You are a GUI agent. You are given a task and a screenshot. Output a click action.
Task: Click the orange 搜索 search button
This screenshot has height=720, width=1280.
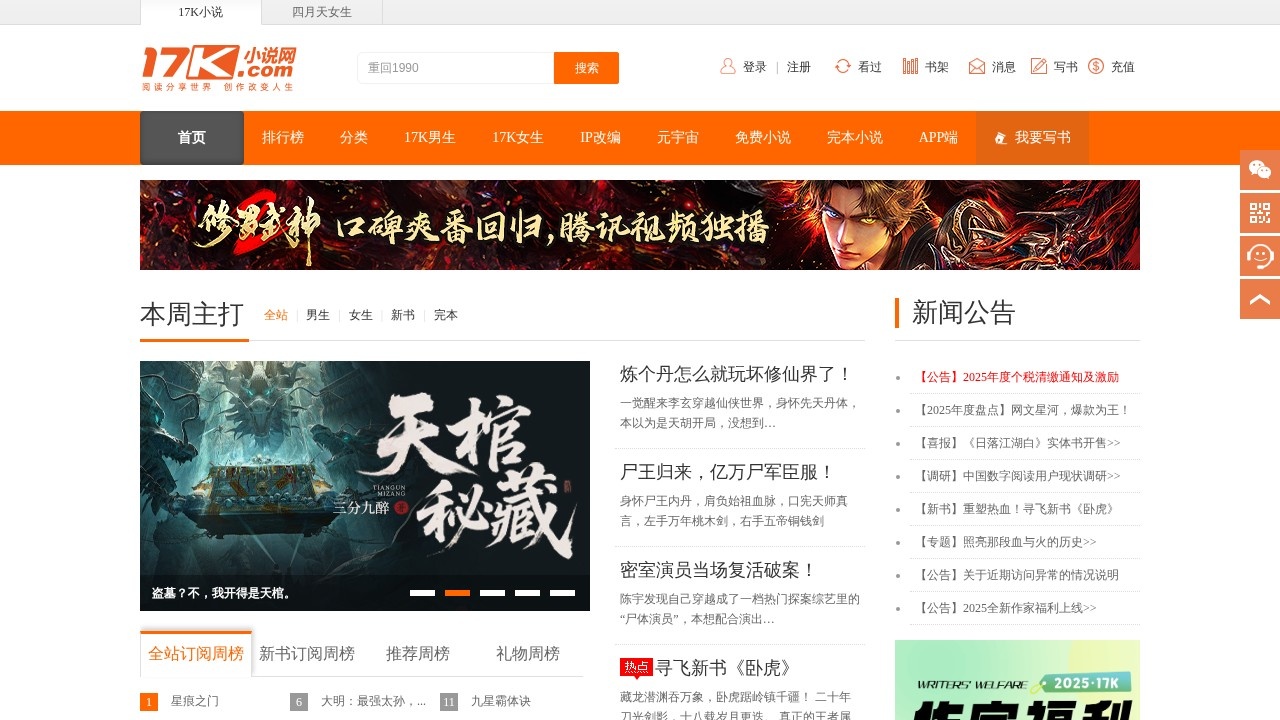pos(586,68)
